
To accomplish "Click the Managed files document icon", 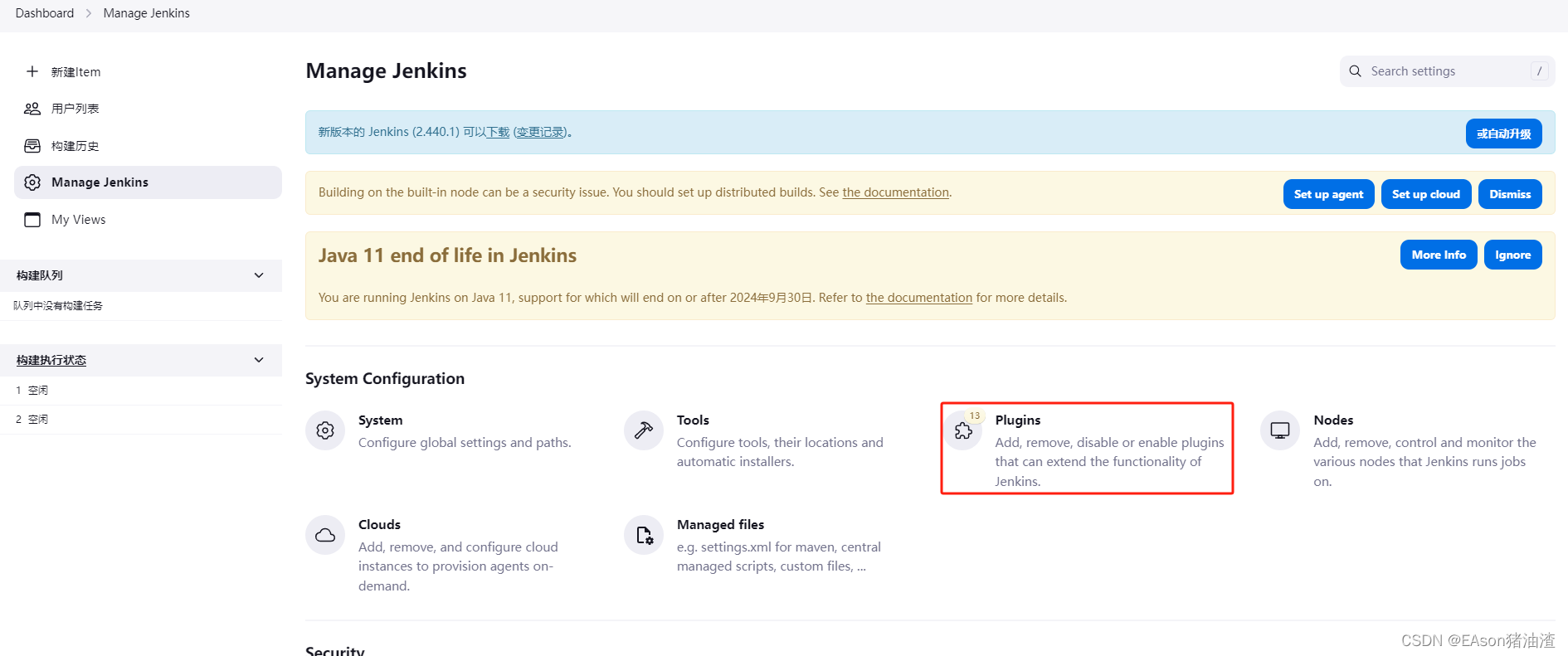I will pos(644,535).
